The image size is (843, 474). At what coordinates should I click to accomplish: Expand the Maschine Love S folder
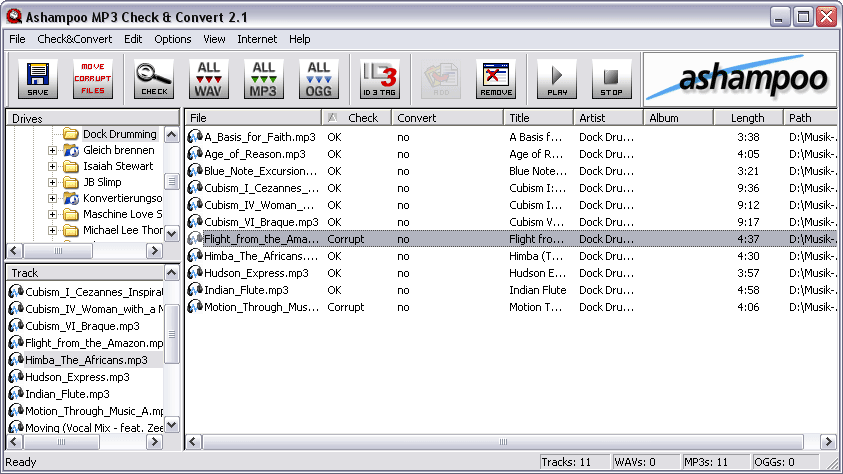[52, 214]
